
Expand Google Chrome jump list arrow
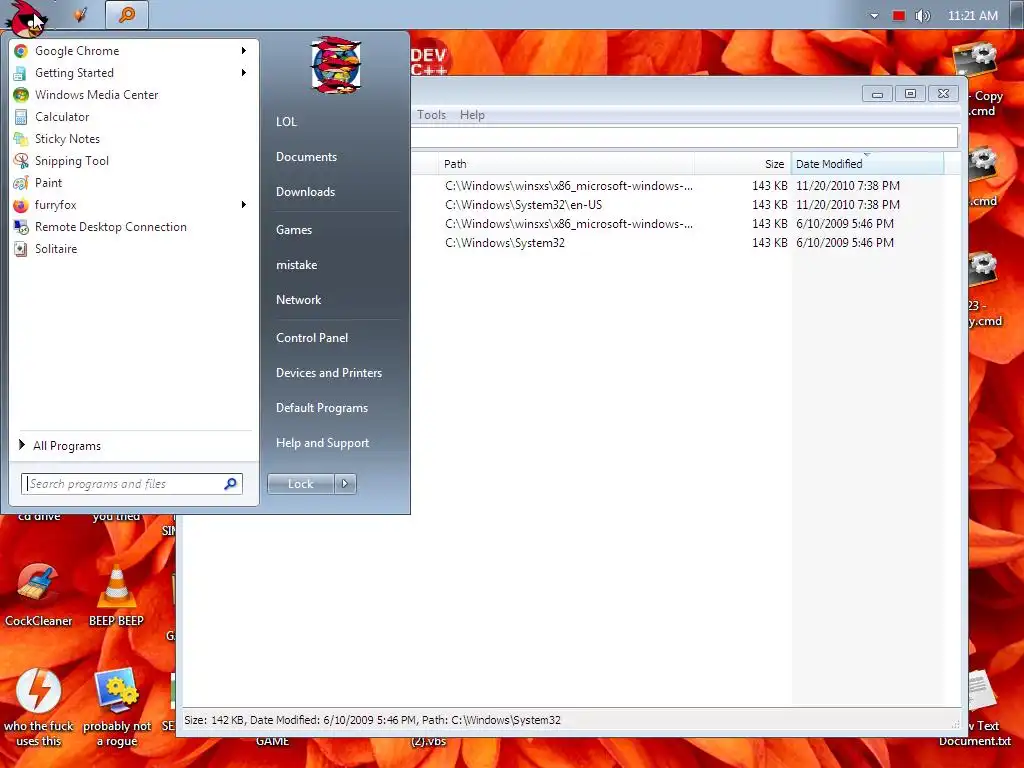coord(244,51)
